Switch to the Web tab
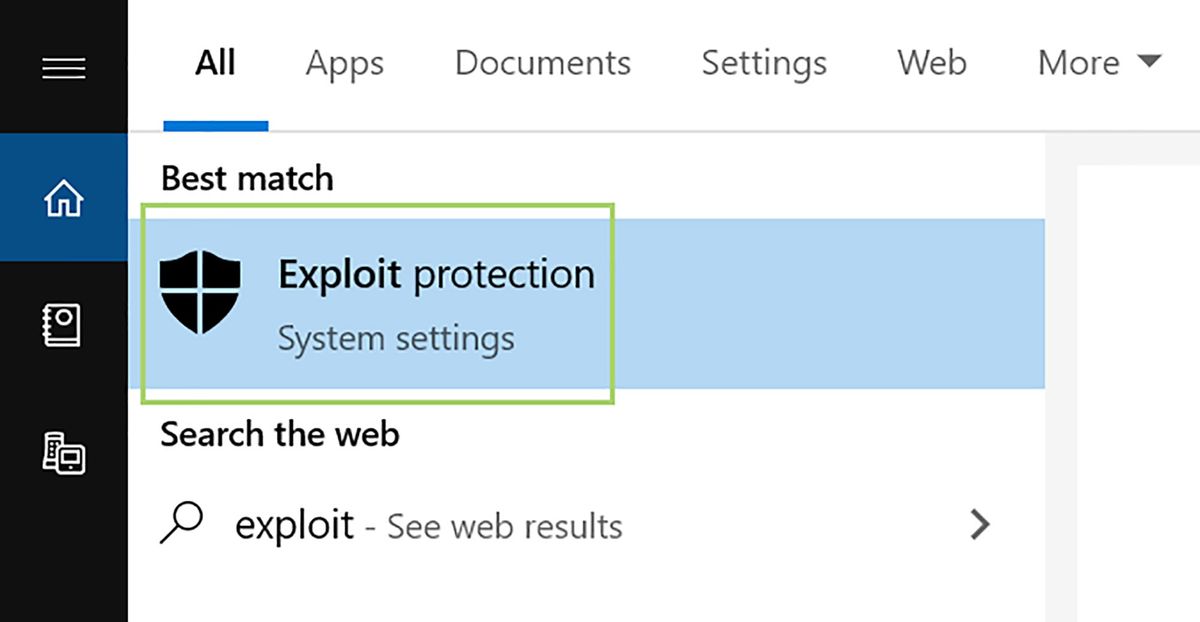Screen dimensions: 1200x622 click(x=931, y=63)
